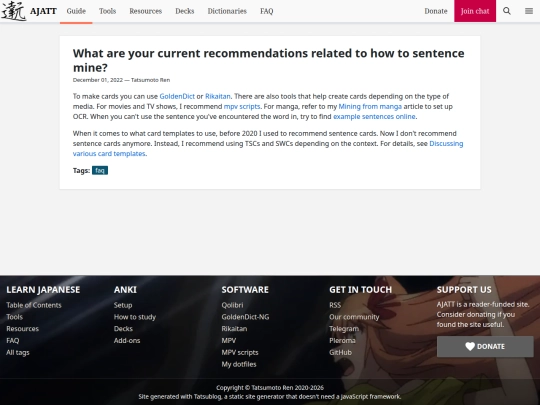Click the footer DONATE heart button
The image size is (540, 405).
tap(485, 346)
